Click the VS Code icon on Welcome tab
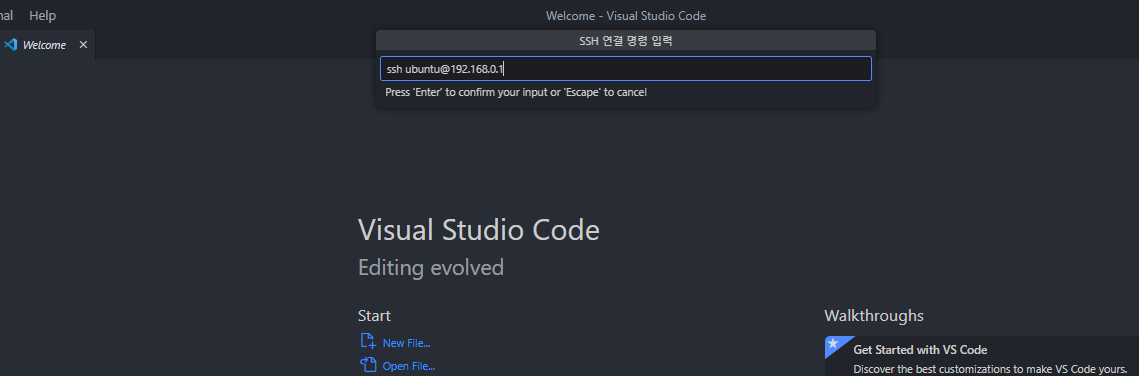 (x=10, y=45)
